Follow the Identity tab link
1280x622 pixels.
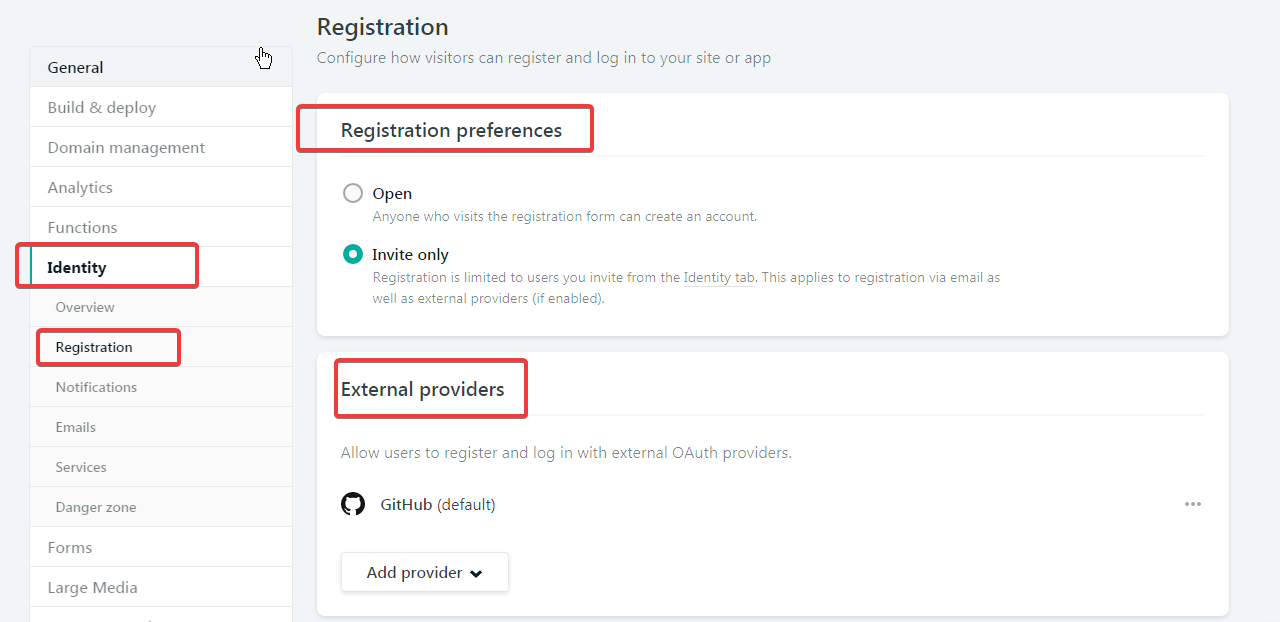click(719, 278)
